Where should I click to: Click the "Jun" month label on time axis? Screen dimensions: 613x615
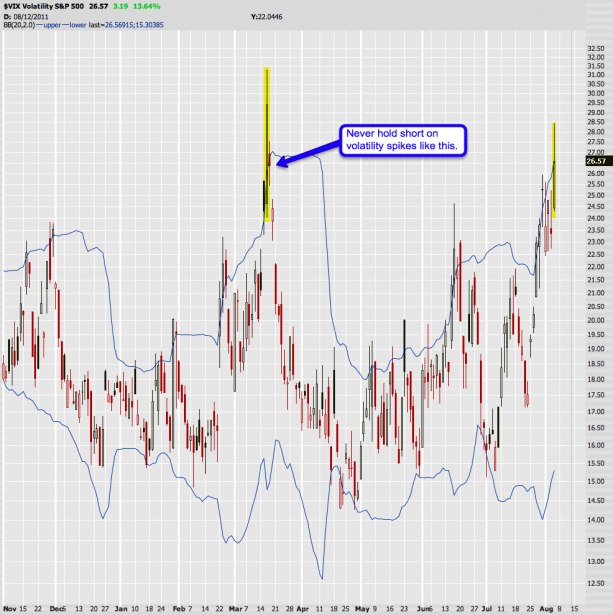click(423, 609)
